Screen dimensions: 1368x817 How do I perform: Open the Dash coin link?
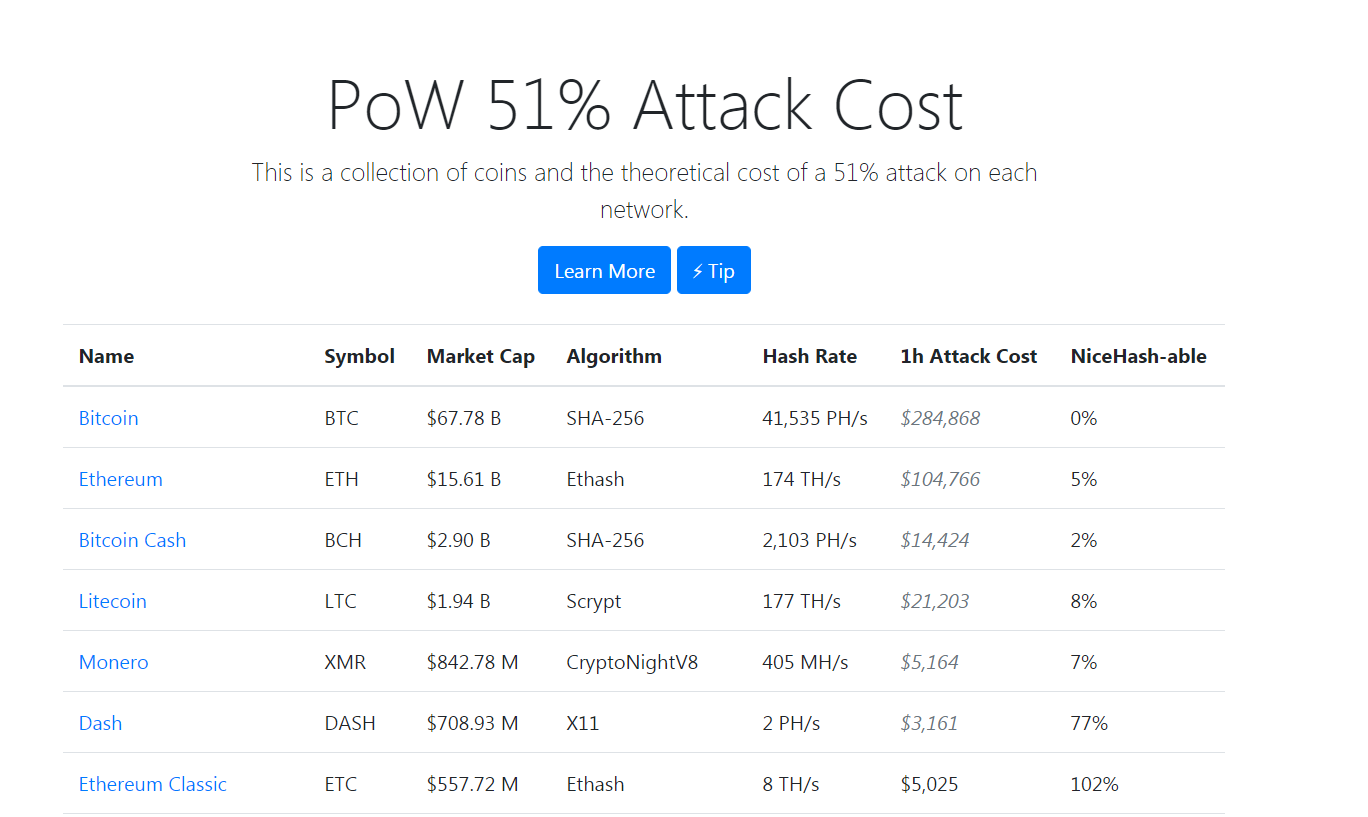point(101,723)
